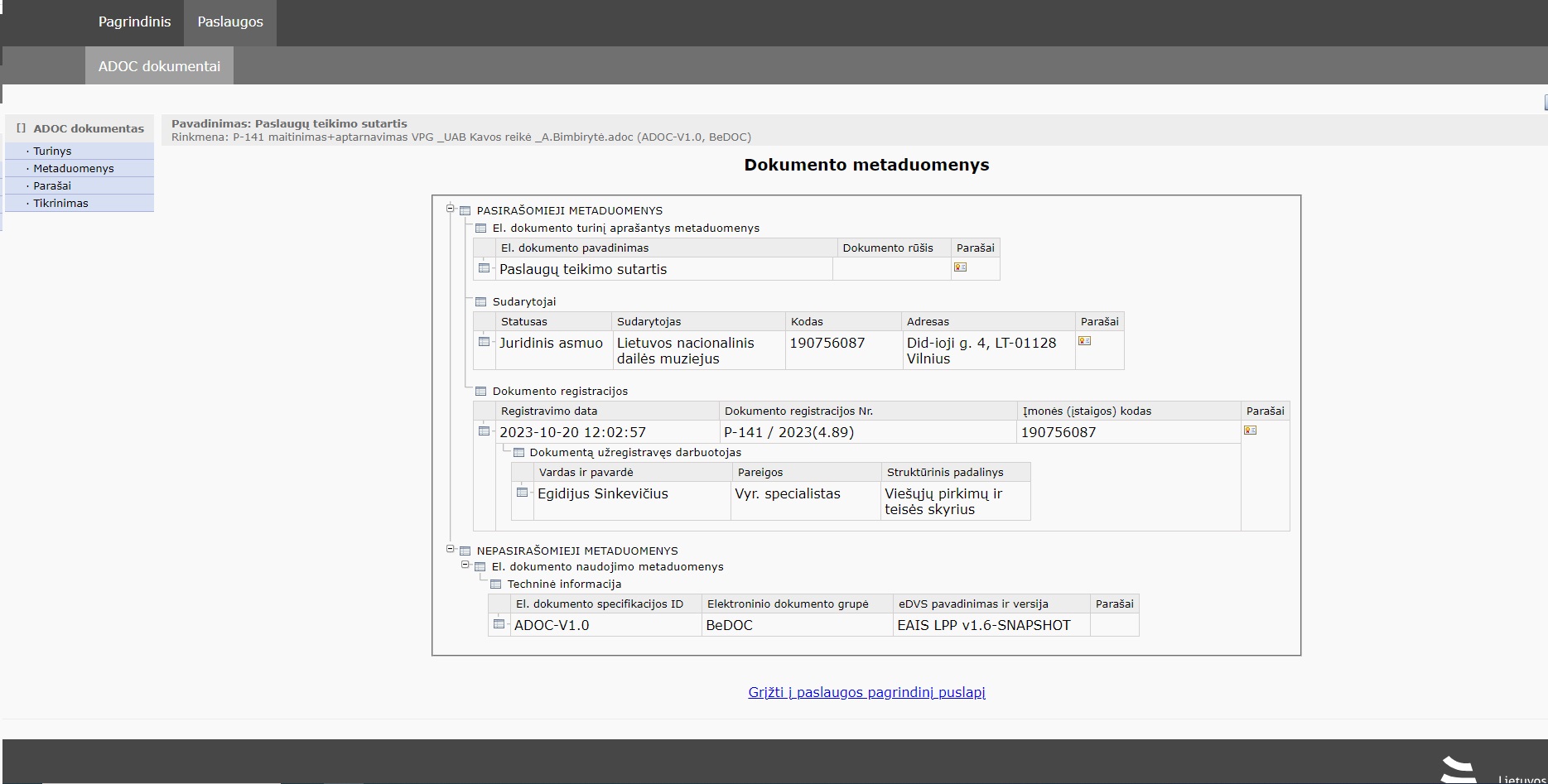Open Parašai in the sidebar
Image resolution: width=1548 pixels, height=784 pixels.
[52, 186]
